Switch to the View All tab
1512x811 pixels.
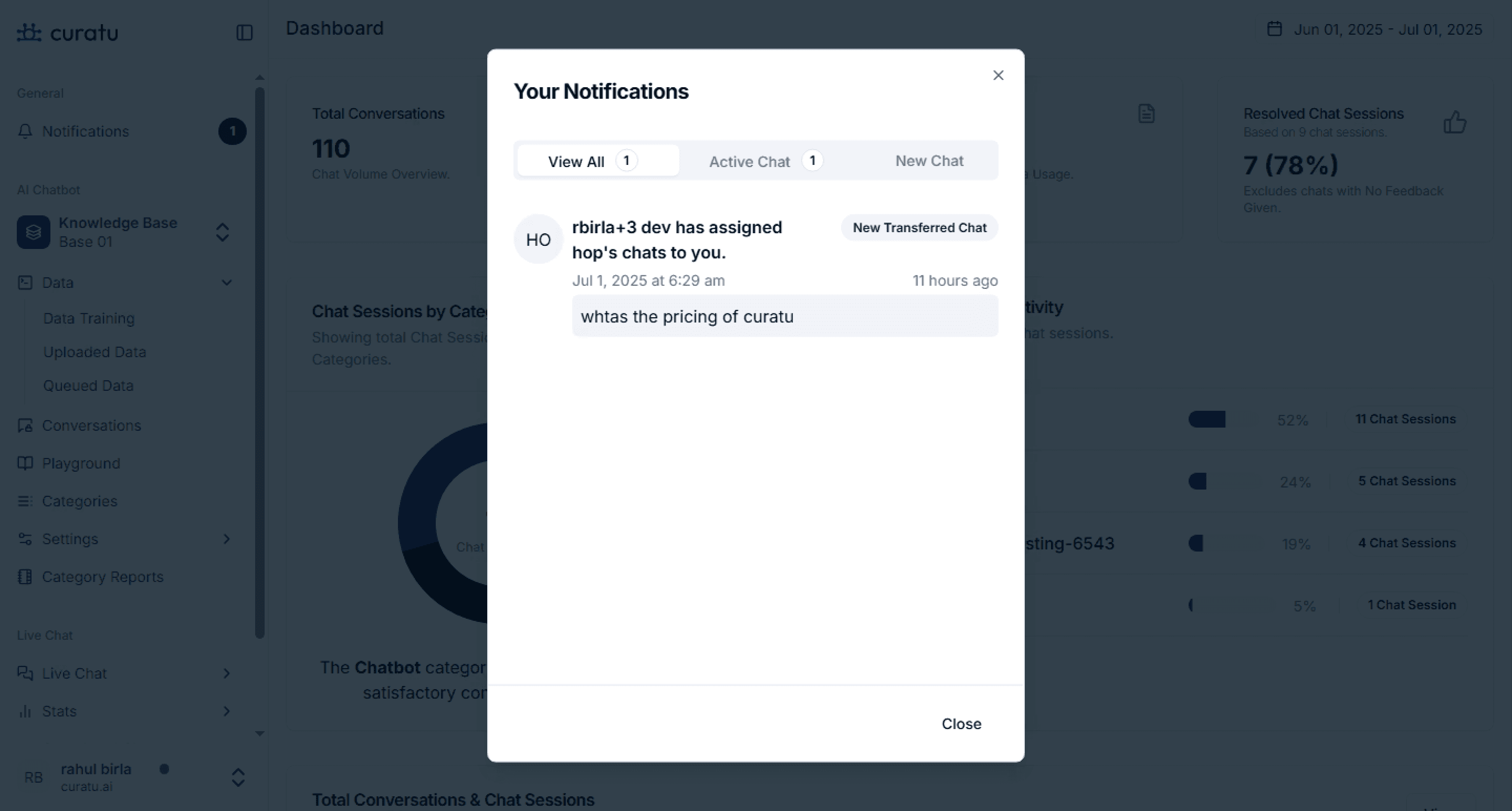[597, 161]
